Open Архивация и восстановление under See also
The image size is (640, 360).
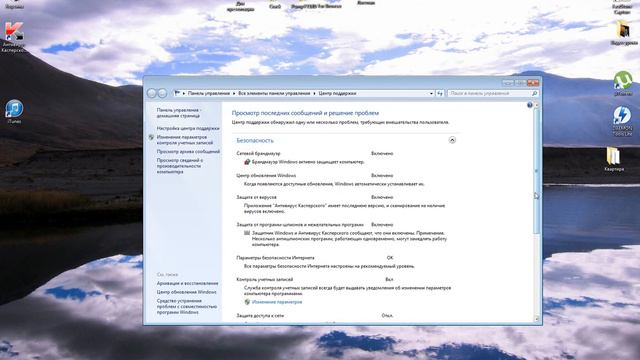tap(187, 283)
